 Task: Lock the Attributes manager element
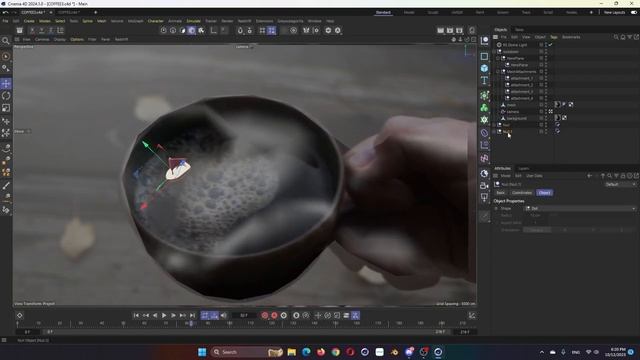click(623, 176)
